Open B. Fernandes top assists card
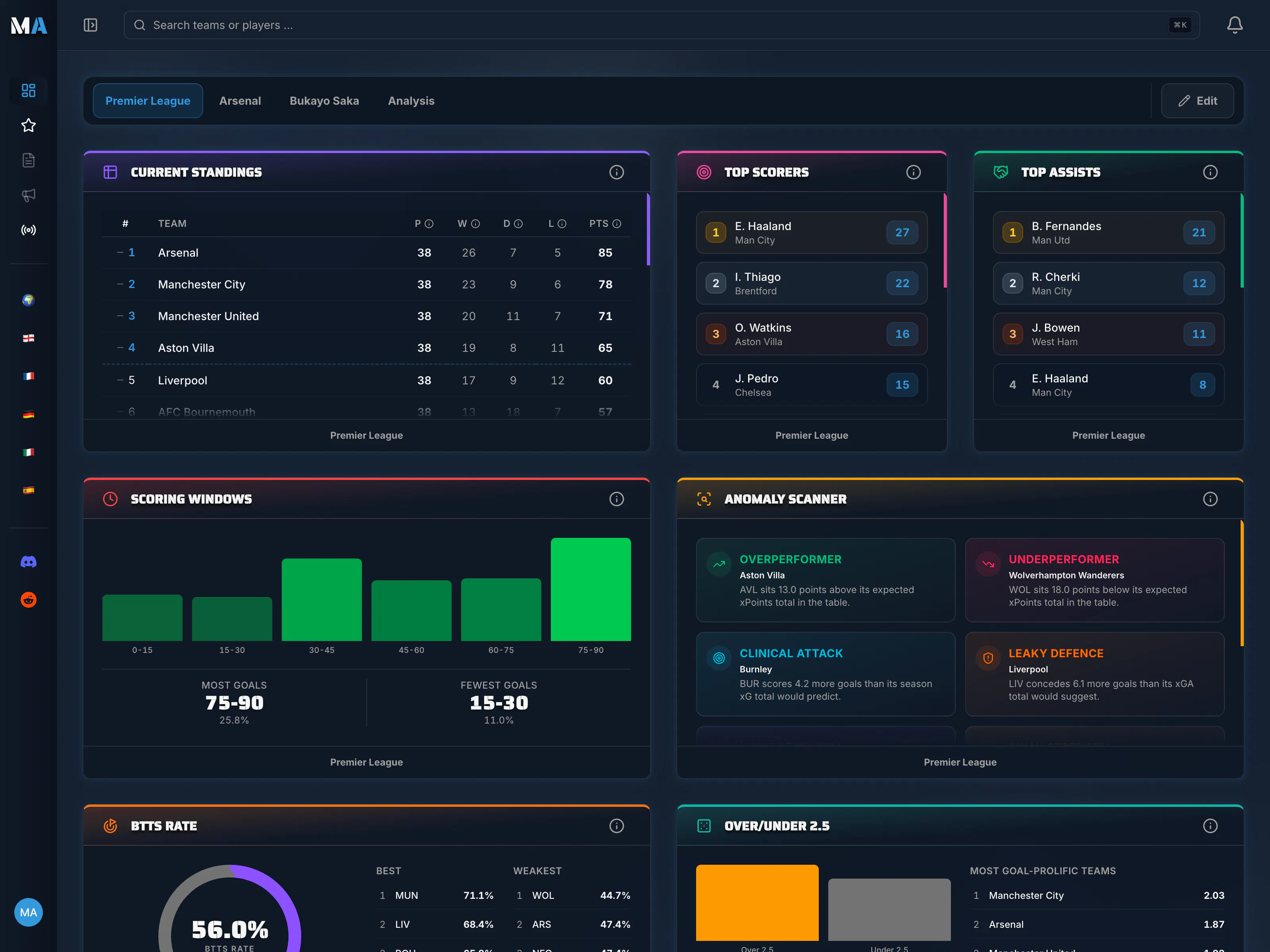This screenshot has height=952, width=1270. coord(1108,232)
